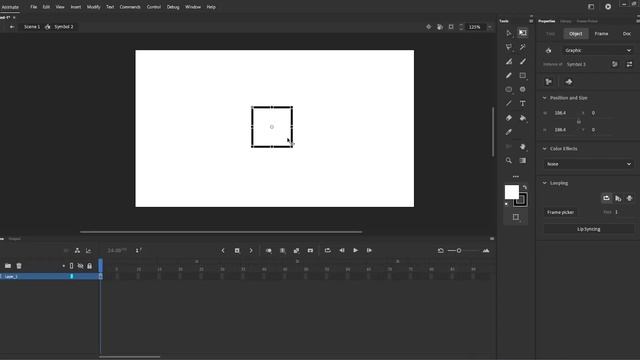Open the Graphic instance behavior dropdown

pos(598,50)
